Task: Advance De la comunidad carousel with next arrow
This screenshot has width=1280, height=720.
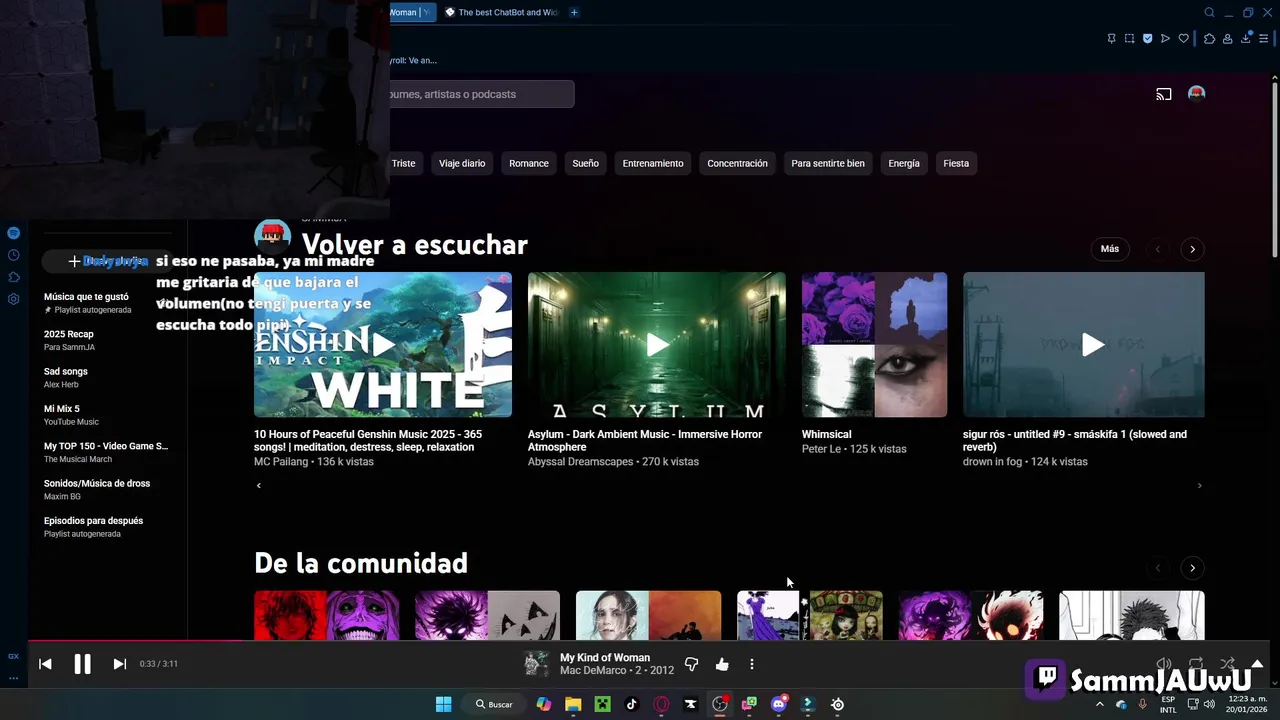Action: click(1192, 568)
